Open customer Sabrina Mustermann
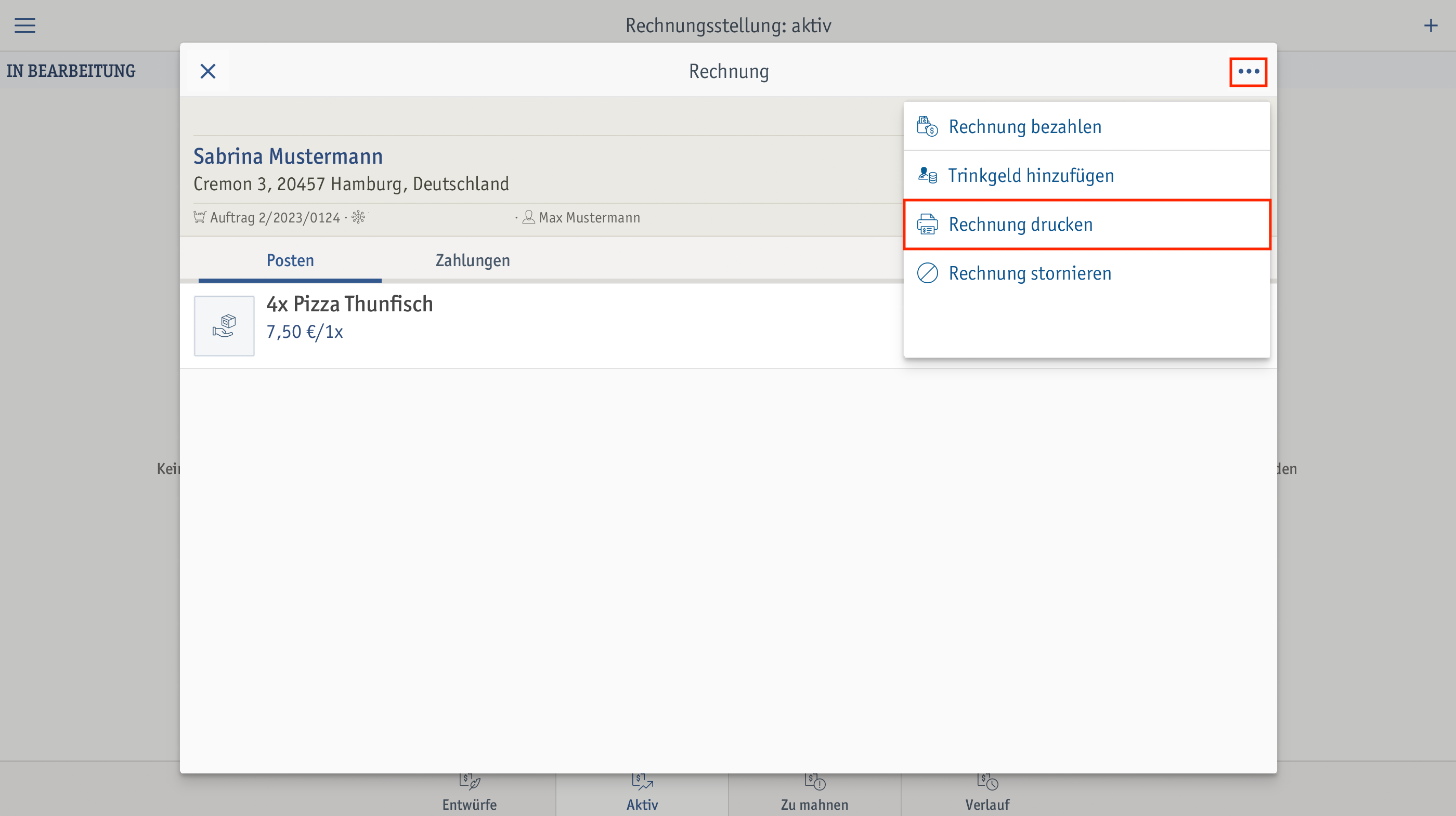 tap(288, 156)
